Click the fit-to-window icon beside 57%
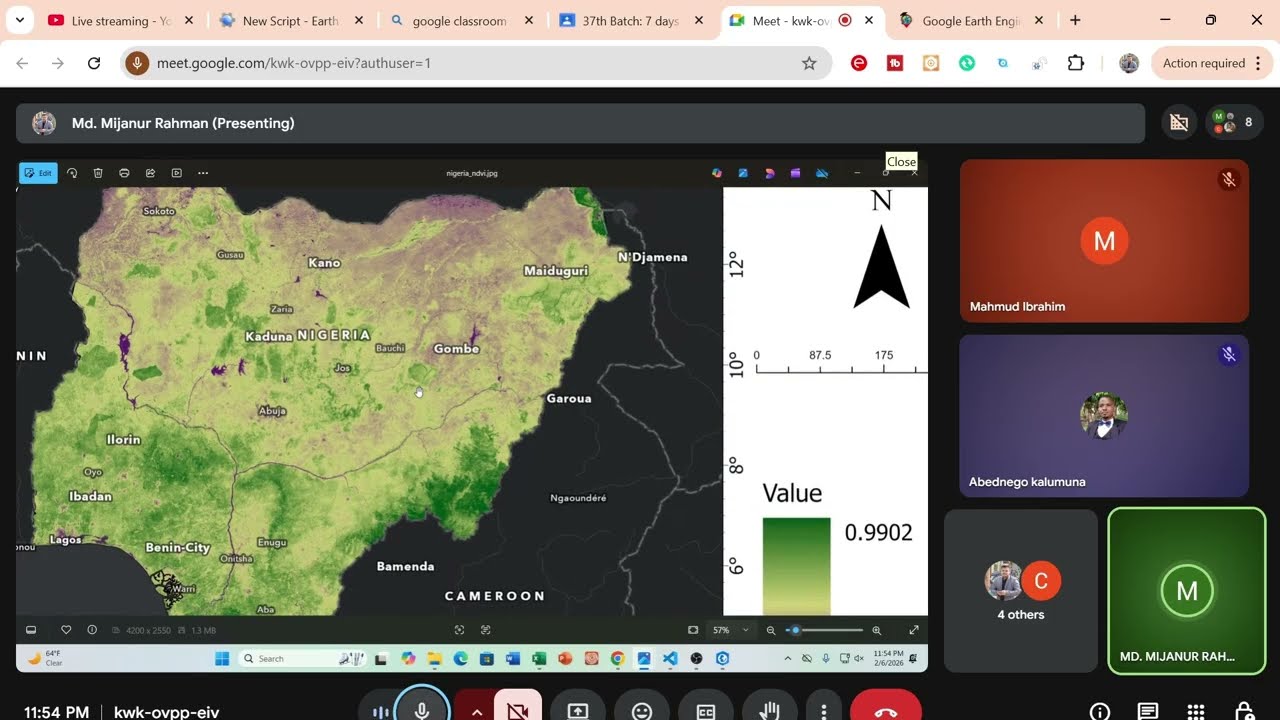The width and height of the screenshot is (1280, 720). (x=693, y=630)
